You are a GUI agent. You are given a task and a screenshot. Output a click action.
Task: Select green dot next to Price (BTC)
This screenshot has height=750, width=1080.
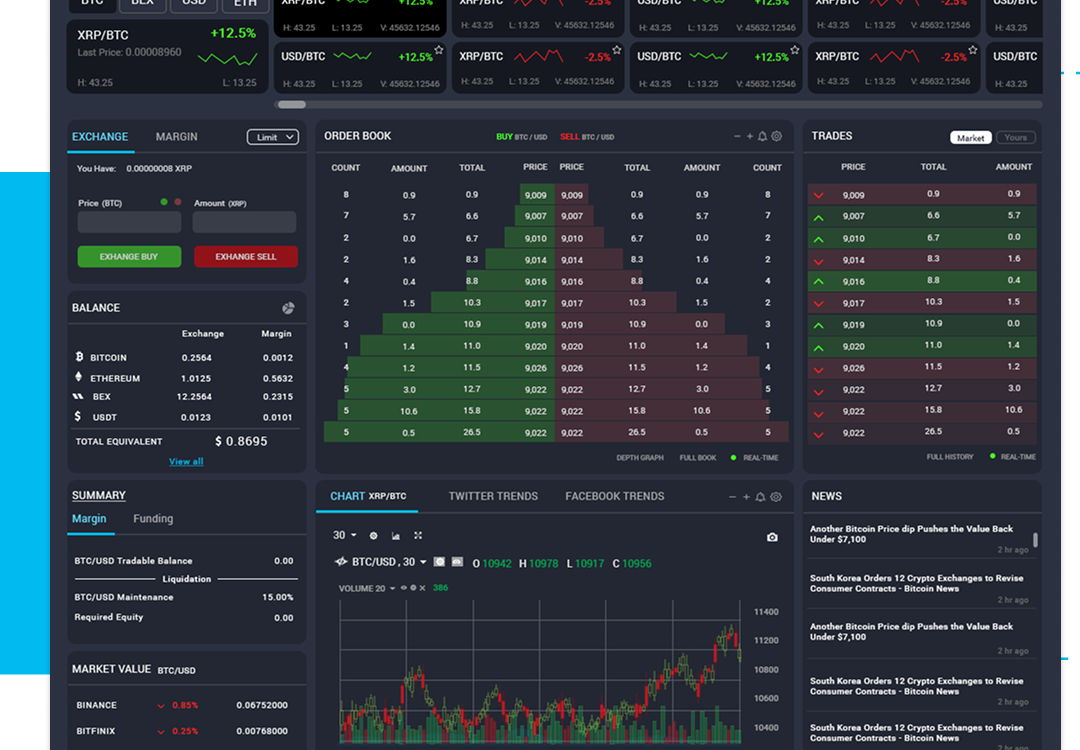pyautogui.click(x=164, y=202)
